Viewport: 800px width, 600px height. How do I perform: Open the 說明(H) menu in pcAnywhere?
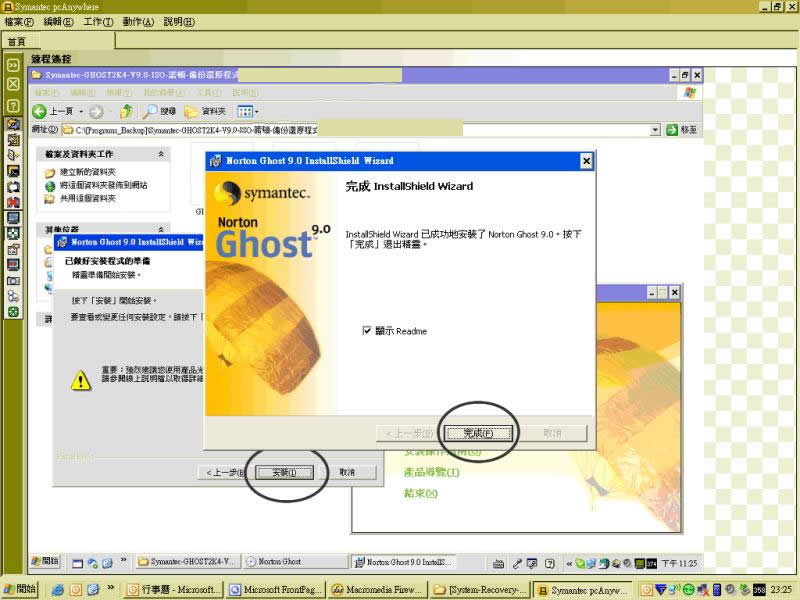(x=179, y=22)
